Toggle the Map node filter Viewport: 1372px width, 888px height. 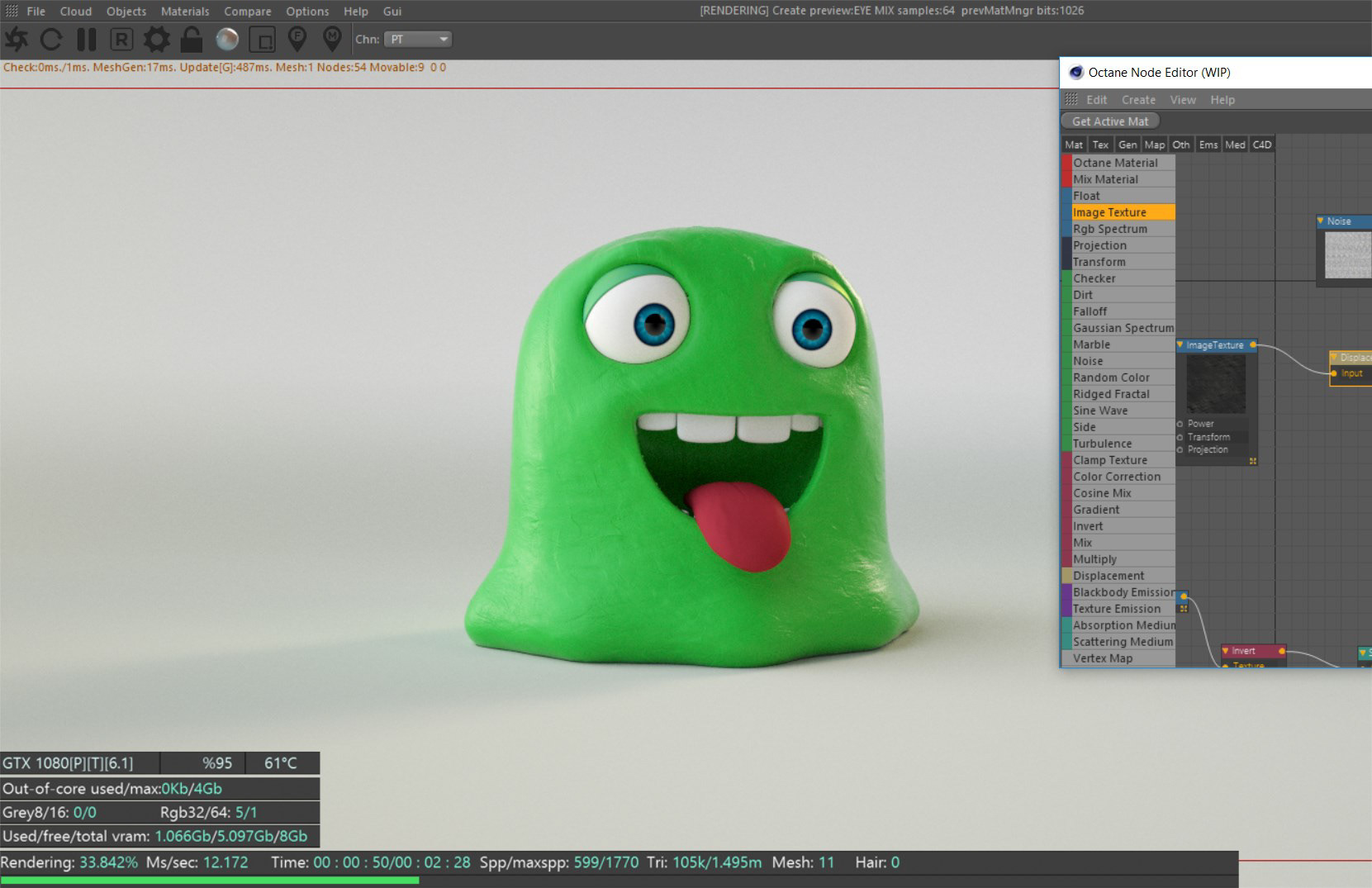pyautogui.click(x=1155, y=145)
